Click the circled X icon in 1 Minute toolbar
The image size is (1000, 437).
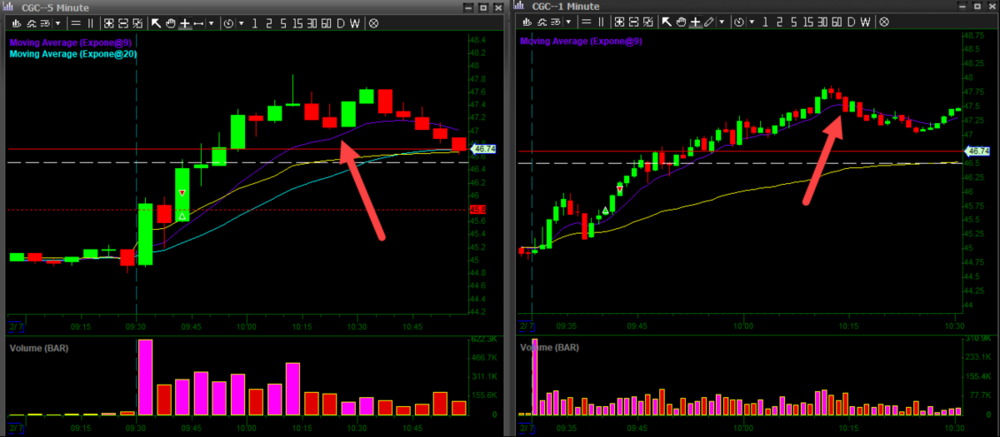(x=883, y=21)
